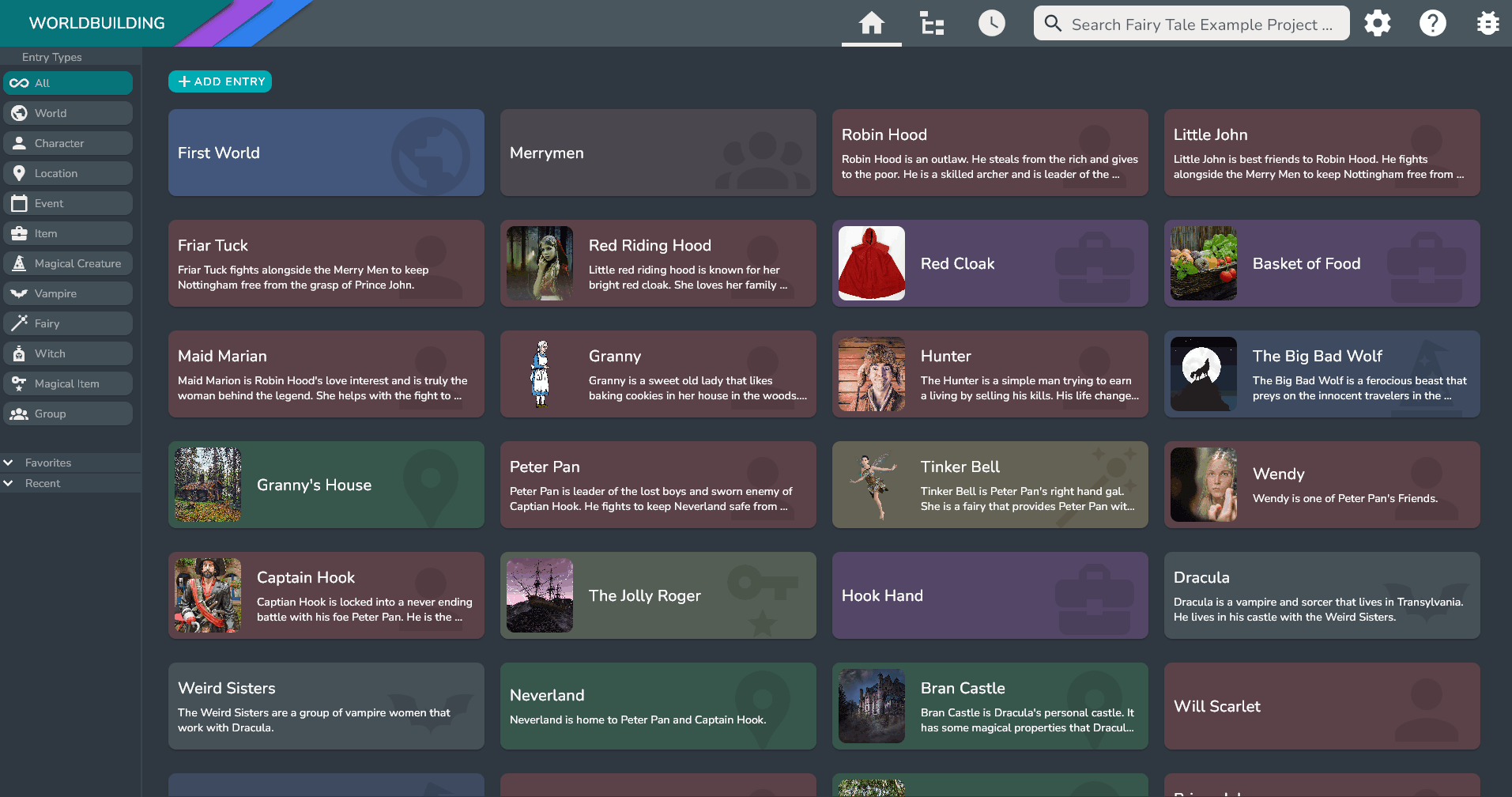Open the Friar Tuck entry
The height and width of the screenshot is (797, 1512).
click(x=326, y=263)
